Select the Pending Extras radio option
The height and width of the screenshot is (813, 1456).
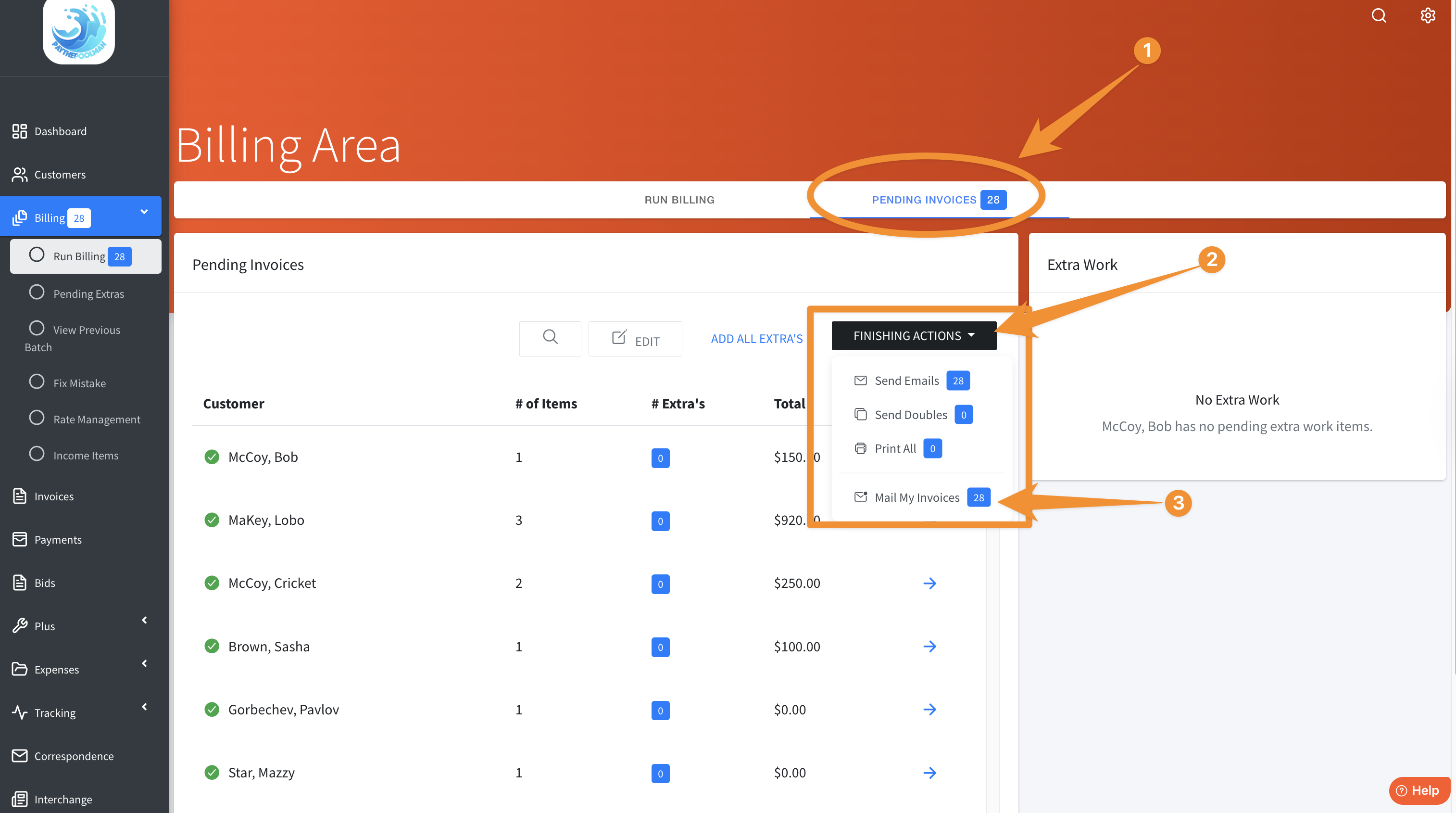37,293
